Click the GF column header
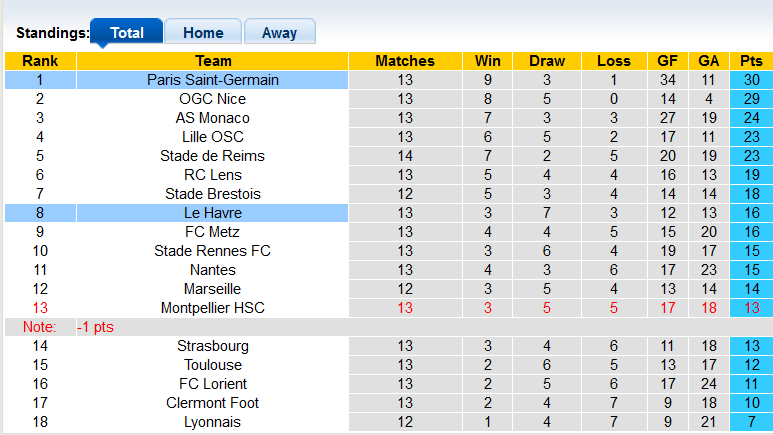 pos(668,61)
